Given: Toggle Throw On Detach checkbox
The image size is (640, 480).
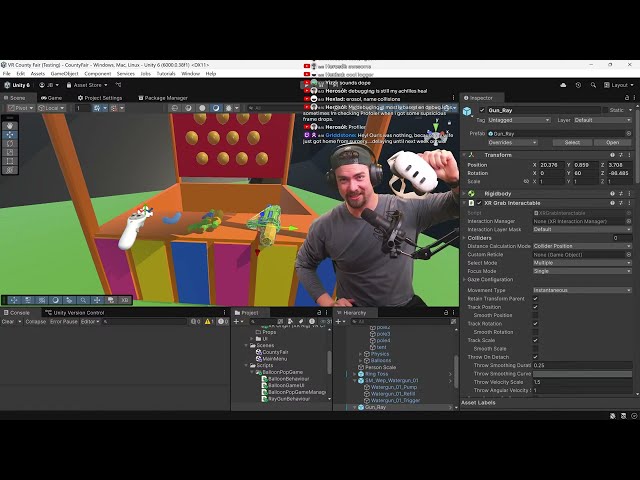Looking at the screenshot, I should pos(536,357).
